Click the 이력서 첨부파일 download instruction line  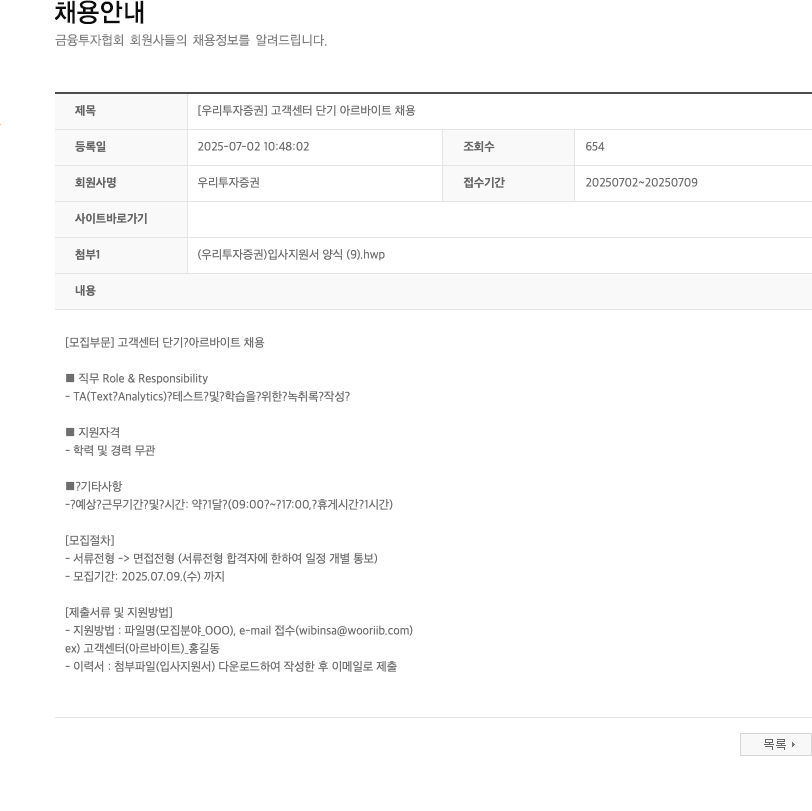231,667
